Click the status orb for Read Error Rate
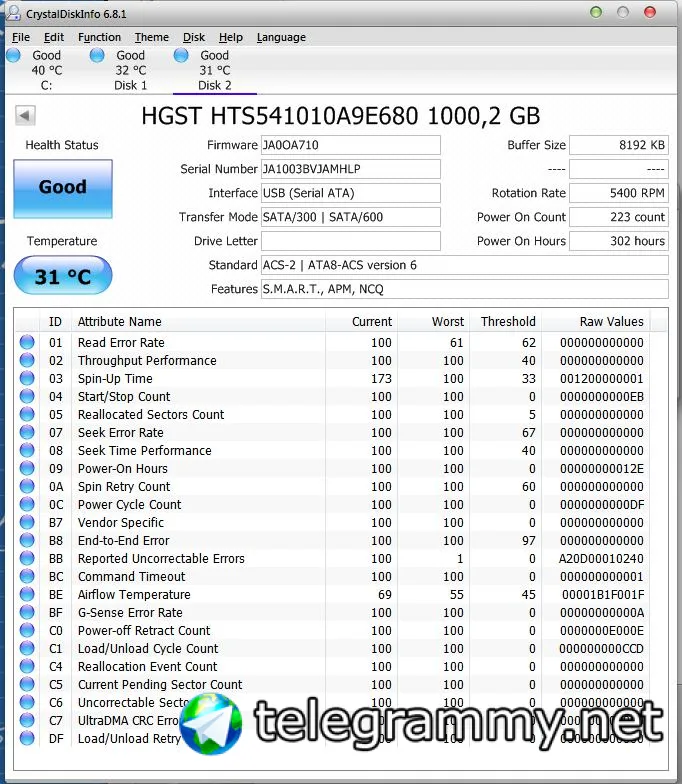This screenshot has height=784, width=682. (x=27, y=342)
